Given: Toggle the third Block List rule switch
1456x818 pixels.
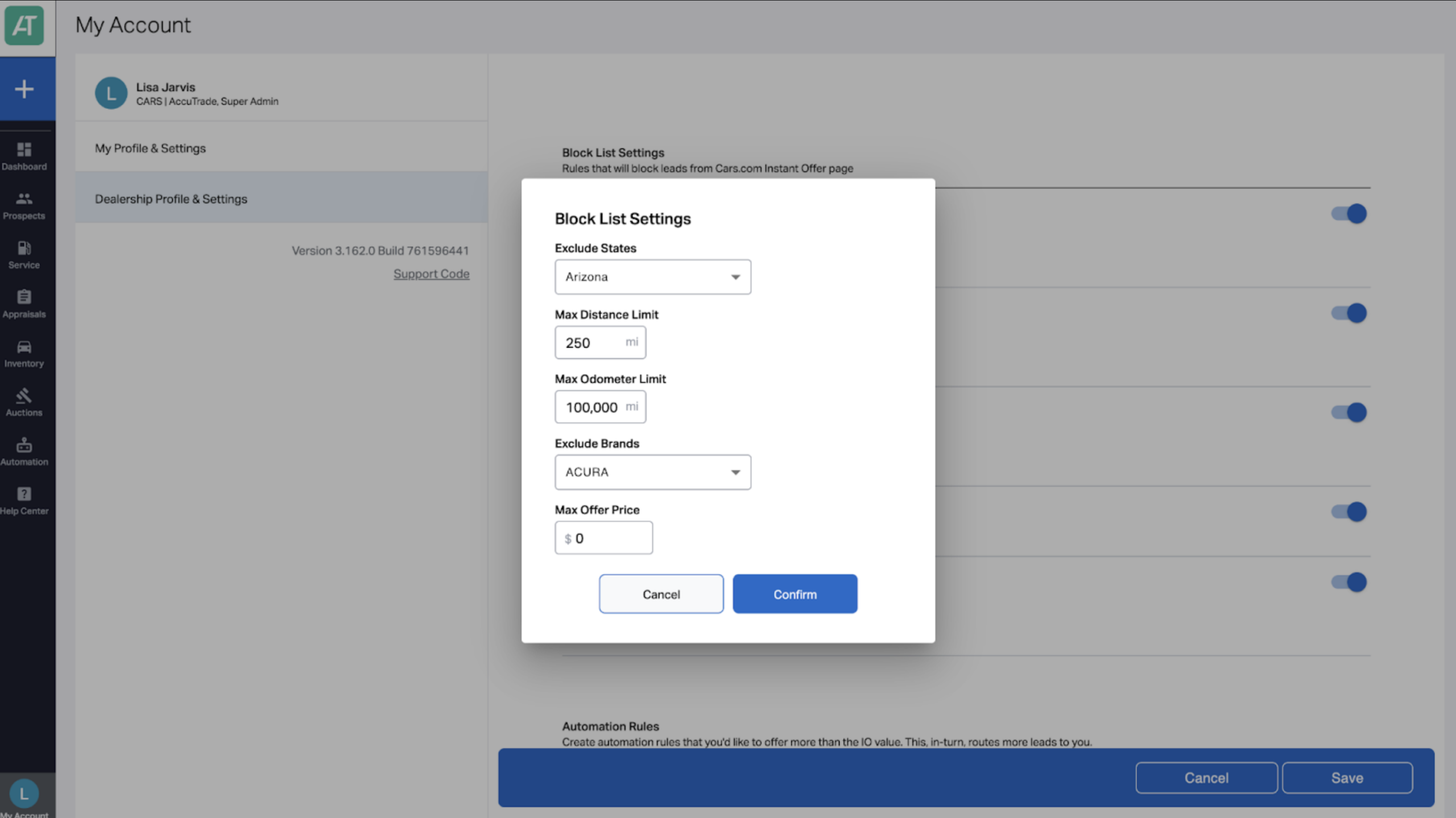Looking at the screenshot, I should point(1349,412).
